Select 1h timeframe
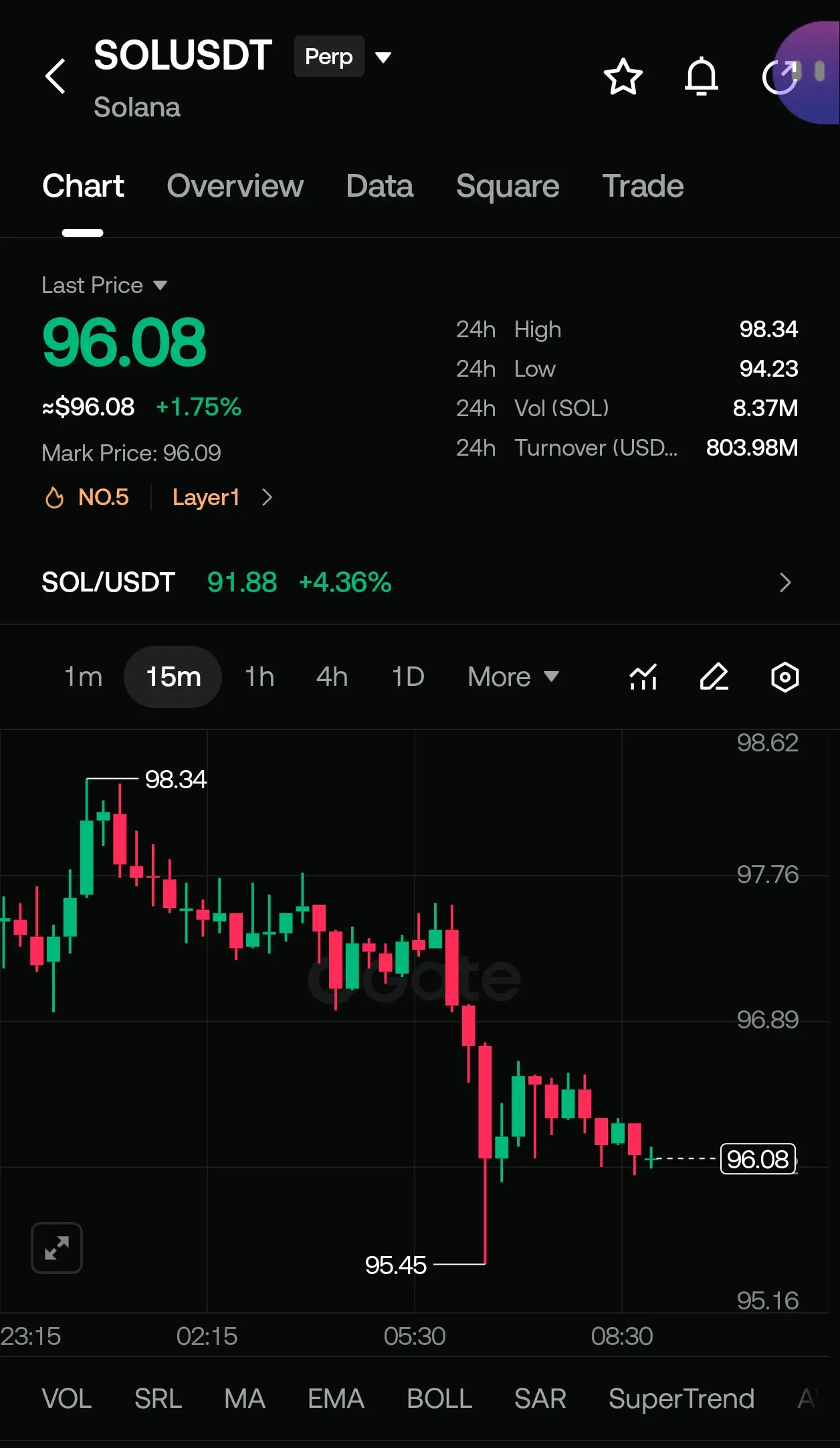The height and width of the screenshot is (1448, 840). coord(259,676)
